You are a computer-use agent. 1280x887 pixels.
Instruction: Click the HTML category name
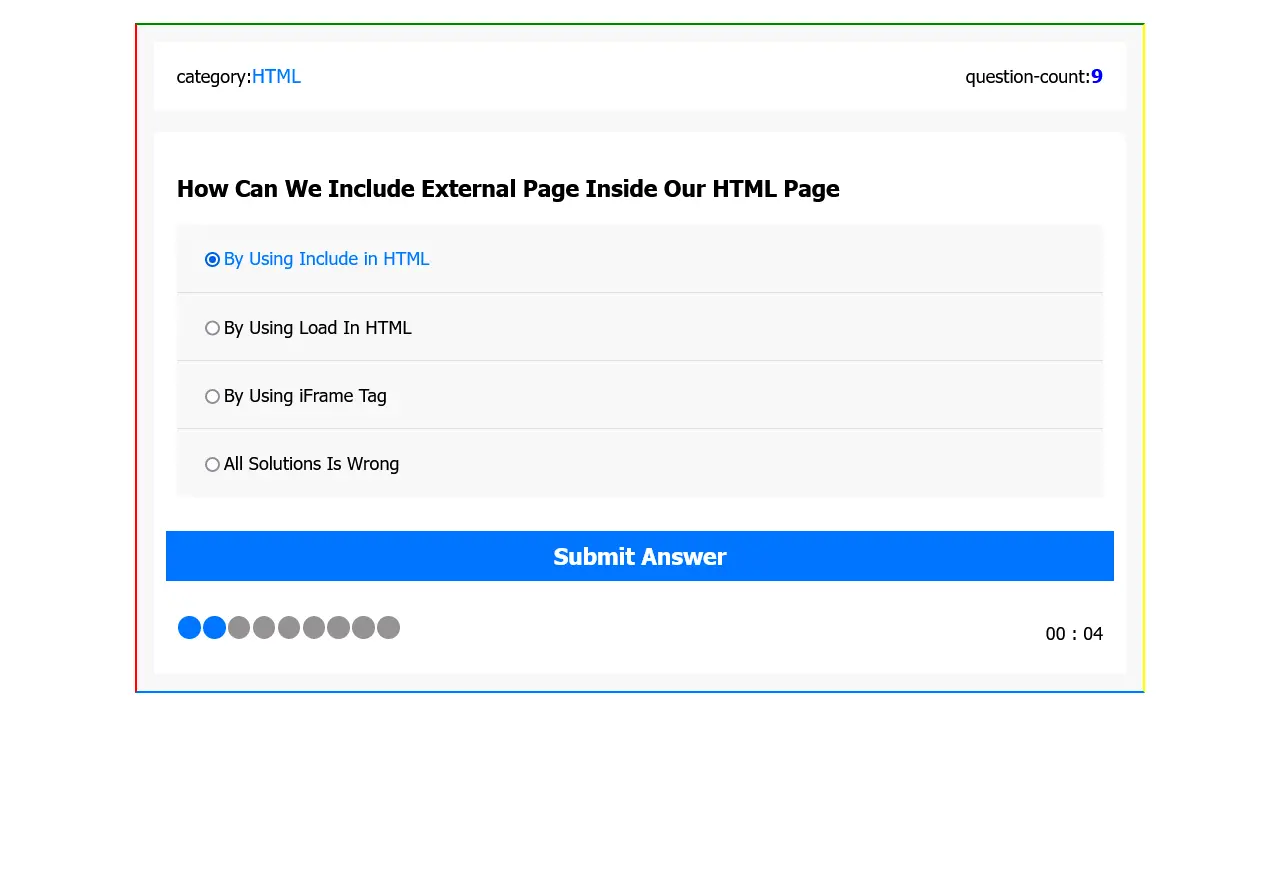(x=276, y=77)
